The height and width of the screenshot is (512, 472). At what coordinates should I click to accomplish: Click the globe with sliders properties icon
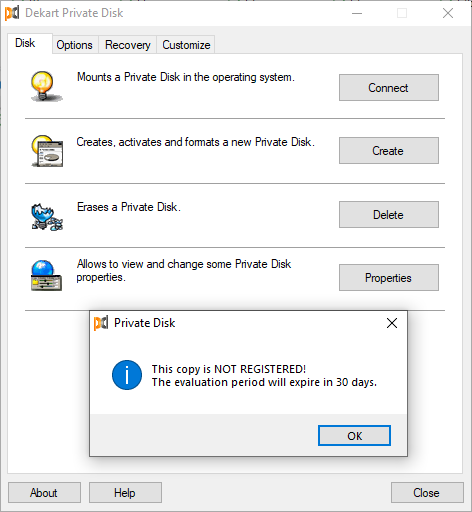coord(46,276)
